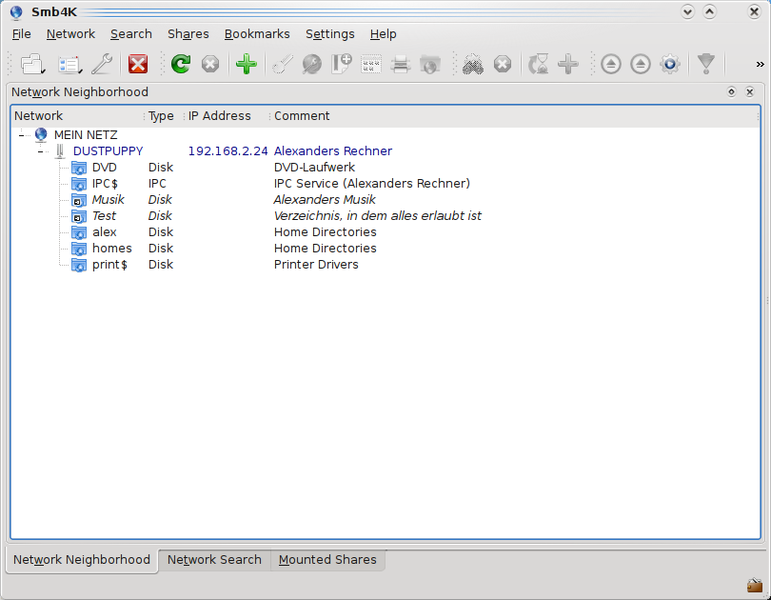Open the Search menu

point(131,34)
